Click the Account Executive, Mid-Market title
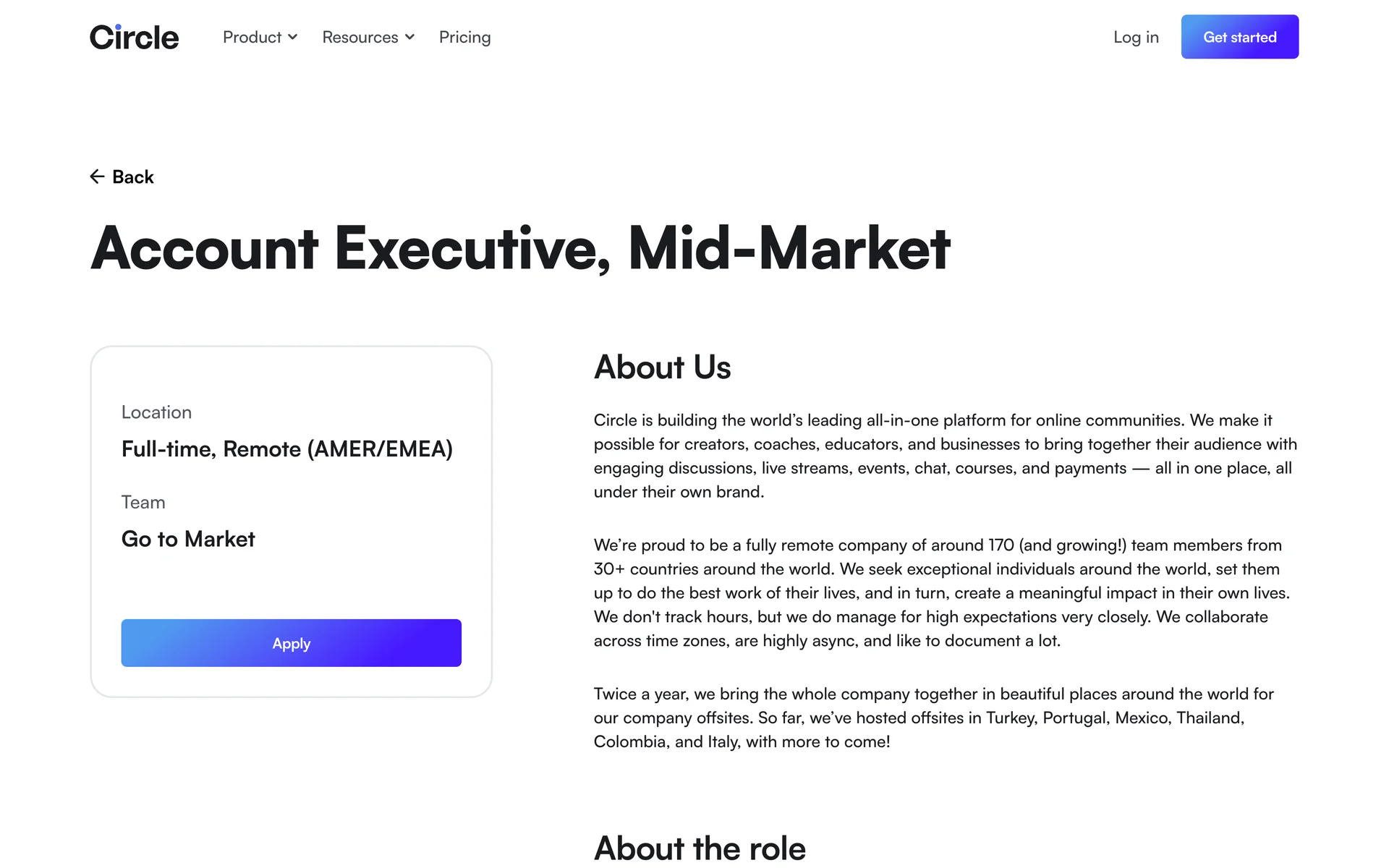Screen dimensions: 1389x868 tap(520, 248)
